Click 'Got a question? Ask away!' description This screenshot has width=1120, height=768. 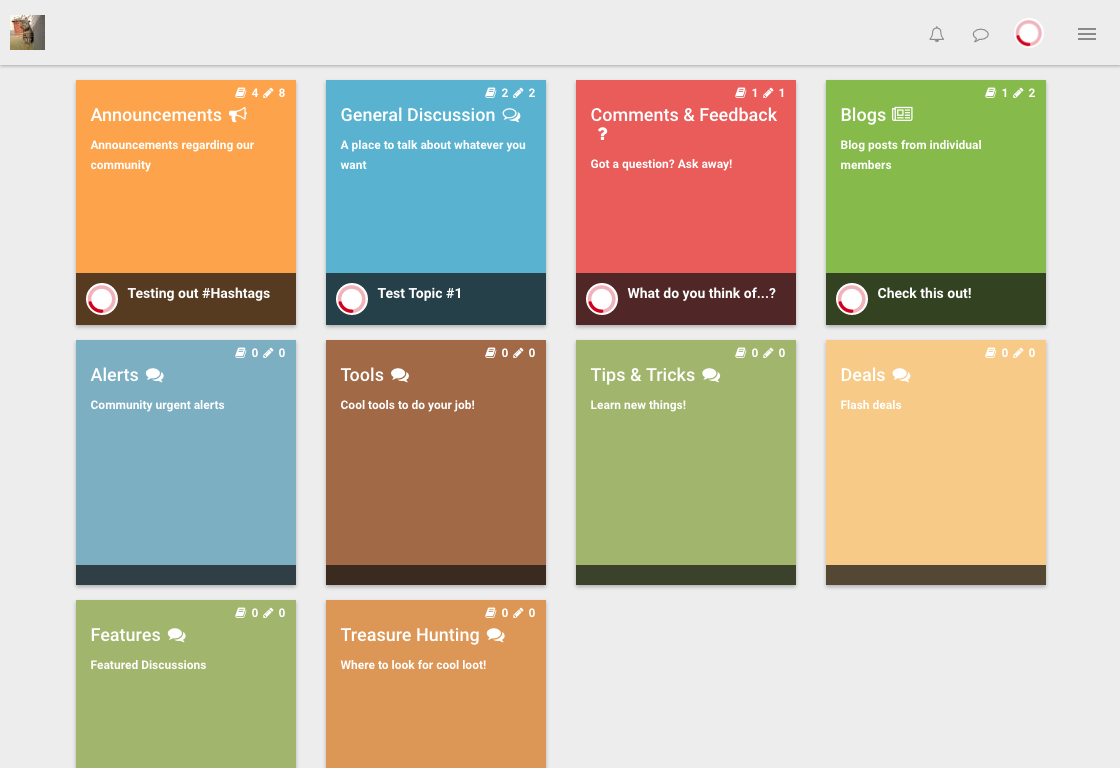tap(661, 164)
